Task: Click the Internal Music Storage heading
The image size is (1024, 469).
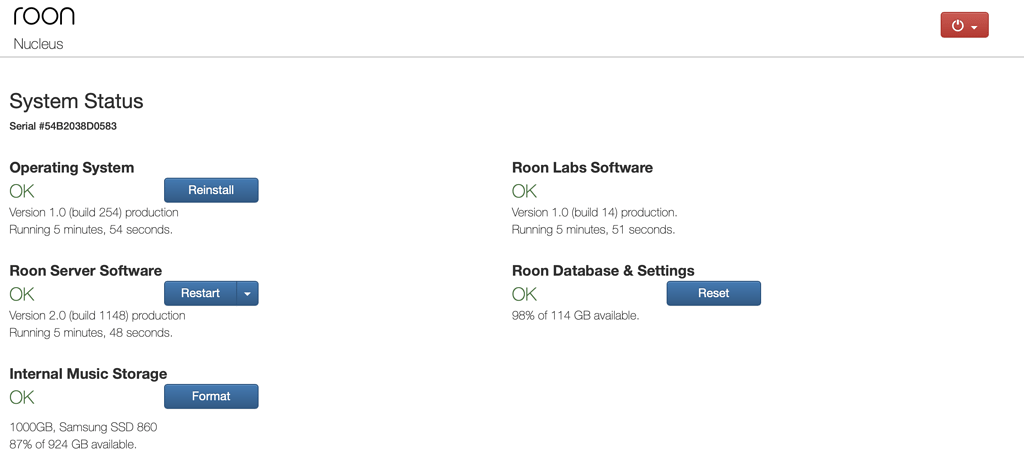Action: point(88,374)
